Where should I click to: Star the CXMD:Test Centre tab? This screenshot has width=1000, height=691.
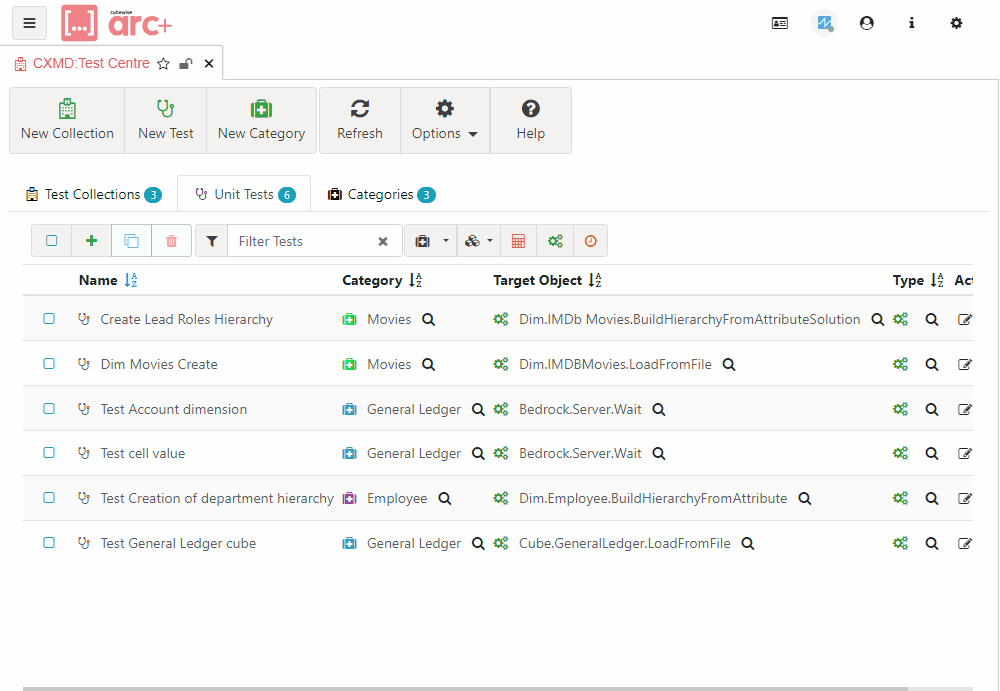click(x=164, y=64)
